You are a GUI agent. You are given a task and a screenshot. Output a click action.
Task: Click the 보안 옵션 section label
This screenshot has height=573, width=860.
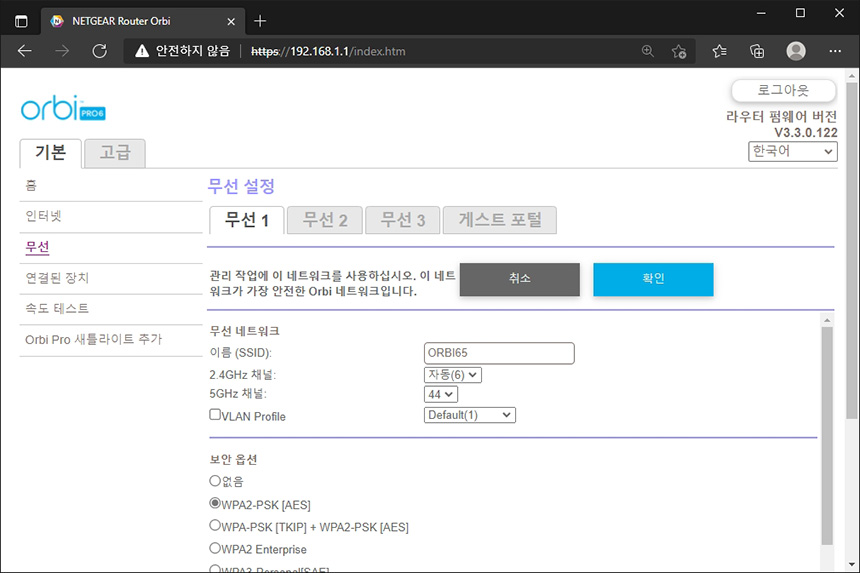233,459
